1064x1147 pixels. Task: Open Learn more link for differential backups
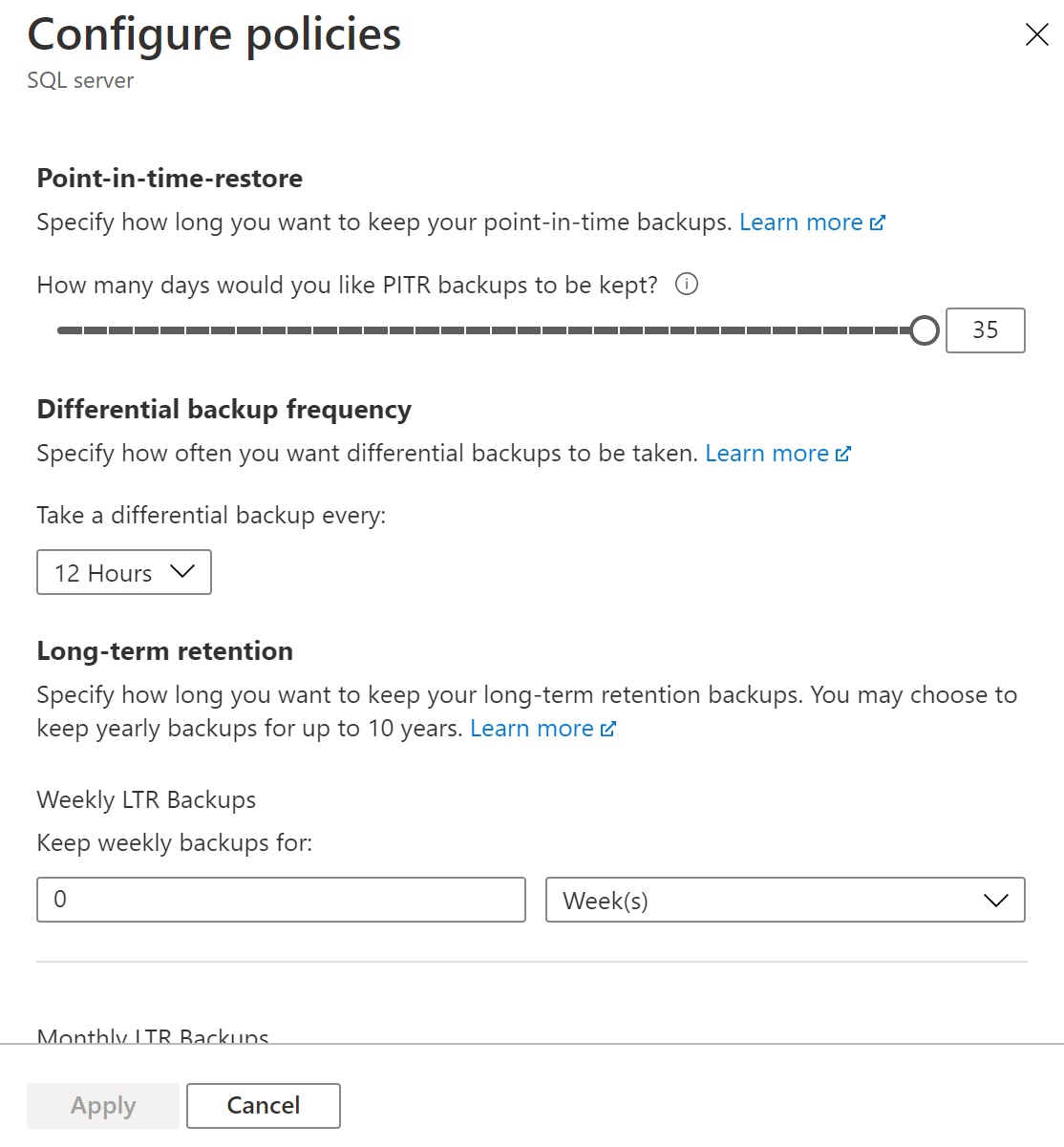click(x=766, y=454)
